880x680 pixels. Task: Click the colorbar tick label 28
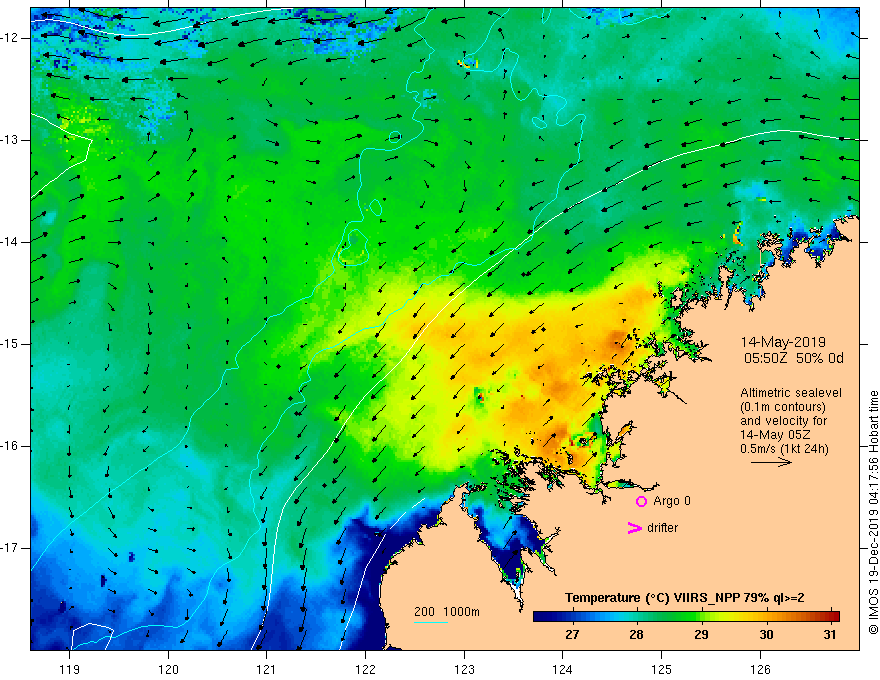636,635
